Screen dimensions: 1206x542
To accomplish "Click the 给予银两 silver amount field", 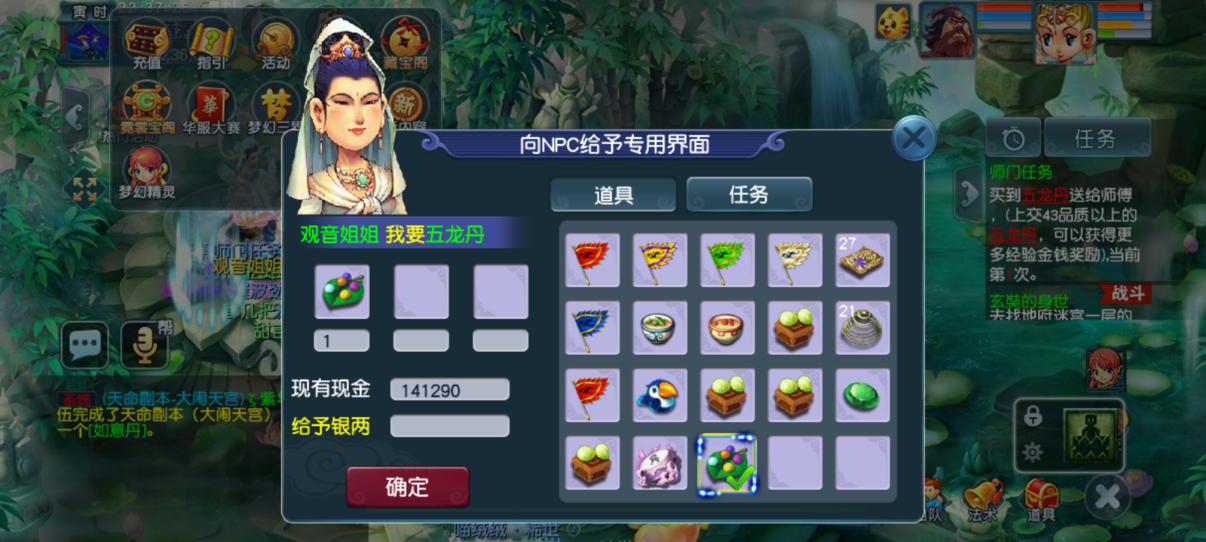I will point(449,426).
